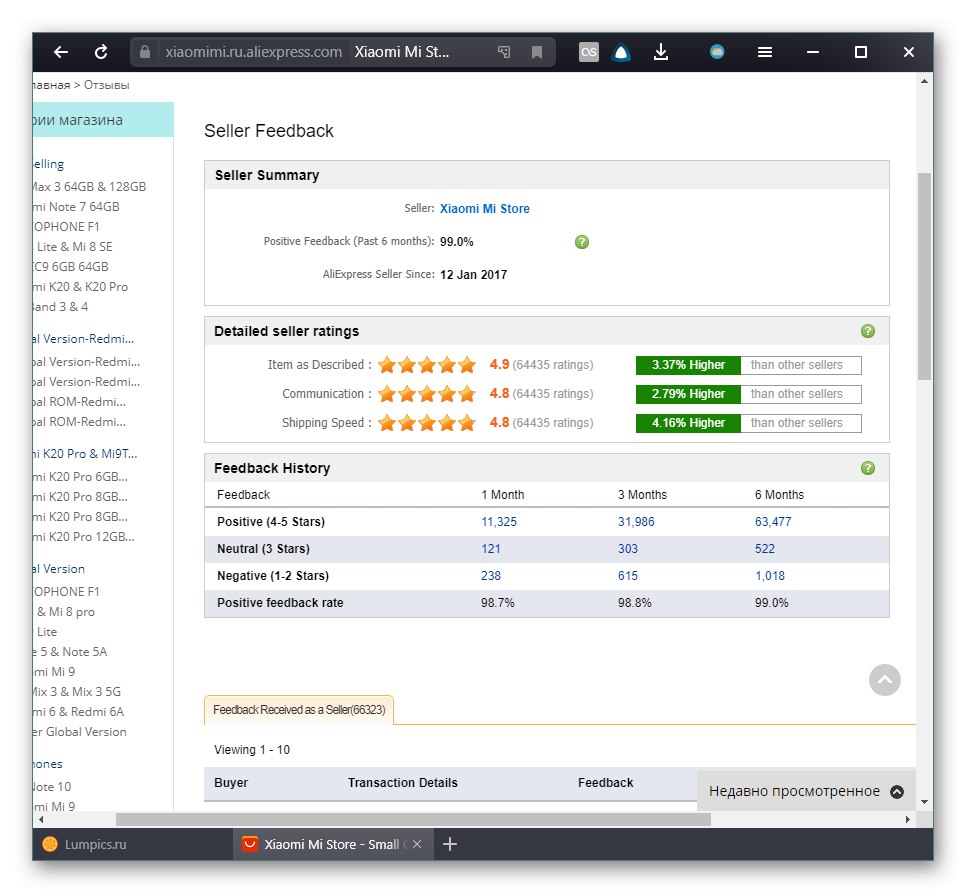
Task: Open sidebar category Global Version-Redmi header
Action: coord(83,339)
